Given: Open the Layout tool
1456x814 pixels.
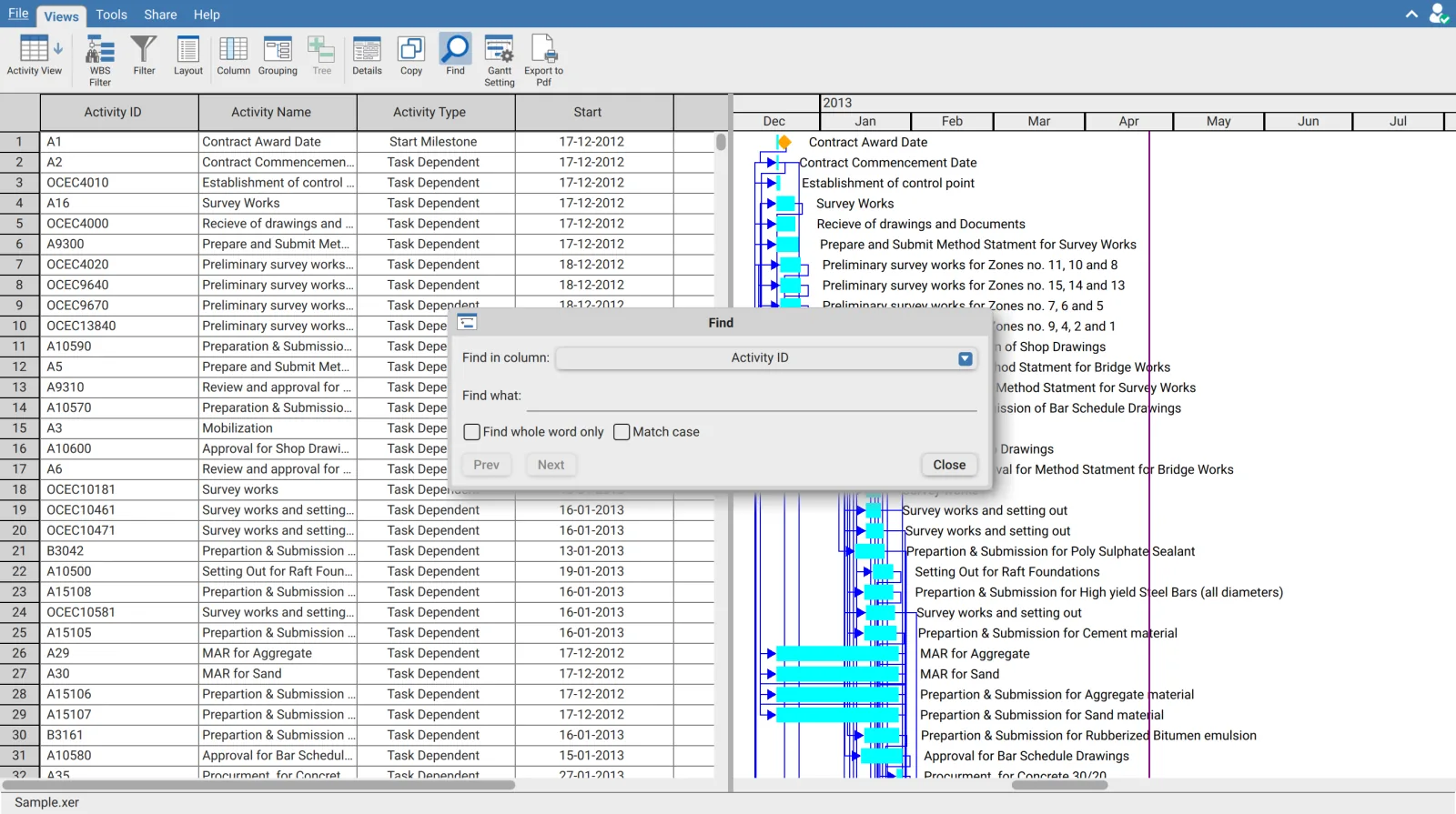Looking at the screenshot, I should pyautogui.click(x=188, y=56).
